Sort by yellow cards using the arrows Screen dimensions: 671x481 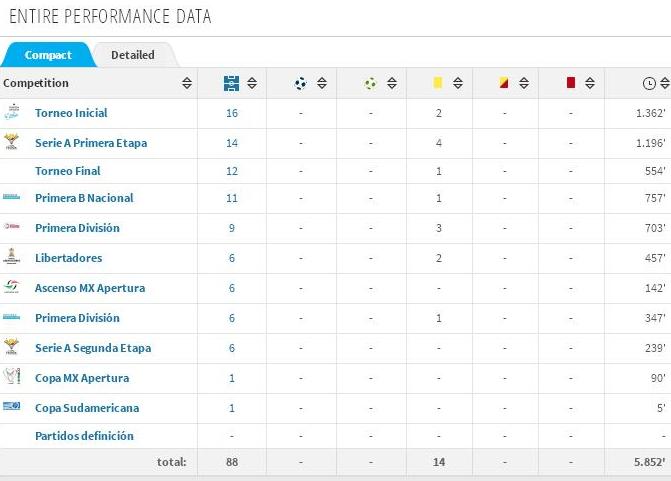pos(458,83)
